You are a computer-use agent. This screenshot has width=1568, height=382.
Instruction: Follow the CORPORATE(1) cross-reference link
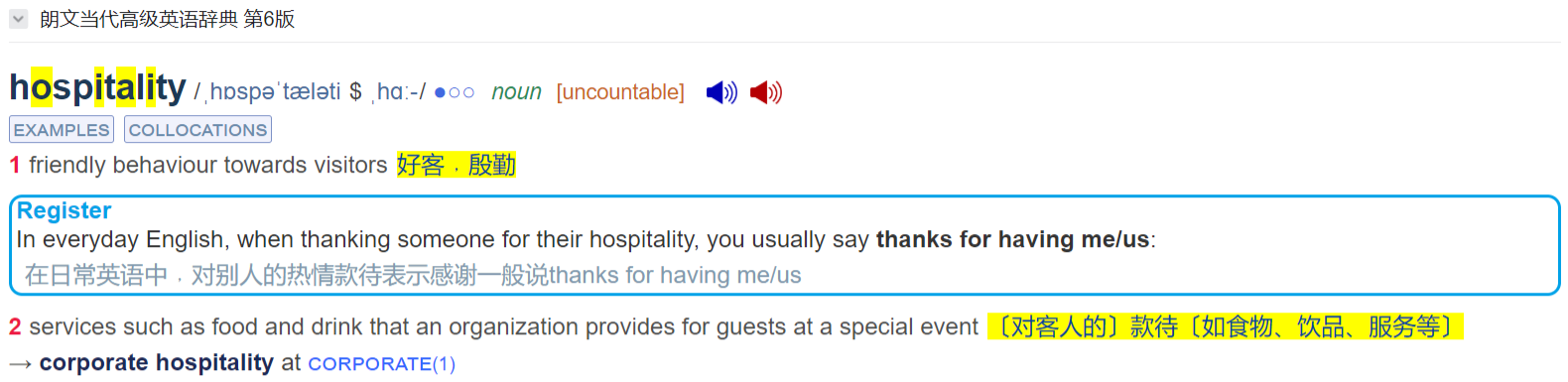click(381, 364)
